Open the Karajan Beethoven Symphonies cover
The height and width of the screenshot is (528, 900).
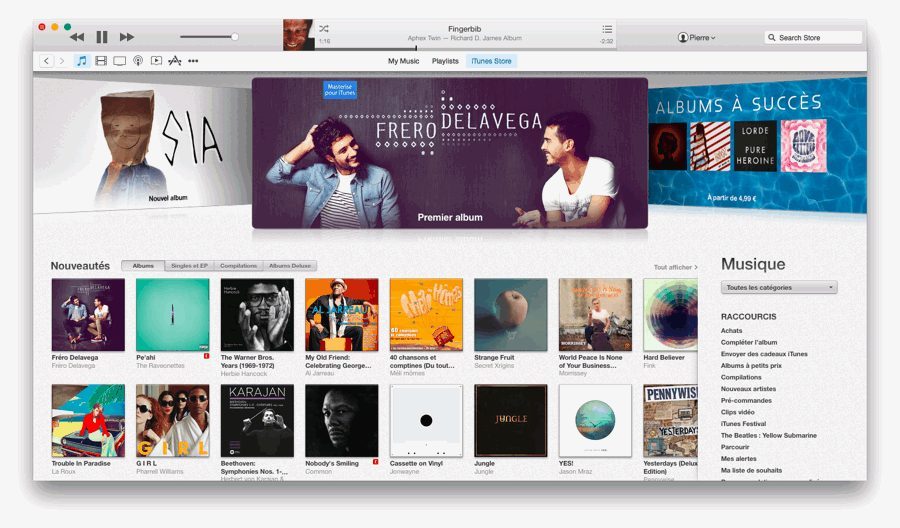click(x=257, y=421)
